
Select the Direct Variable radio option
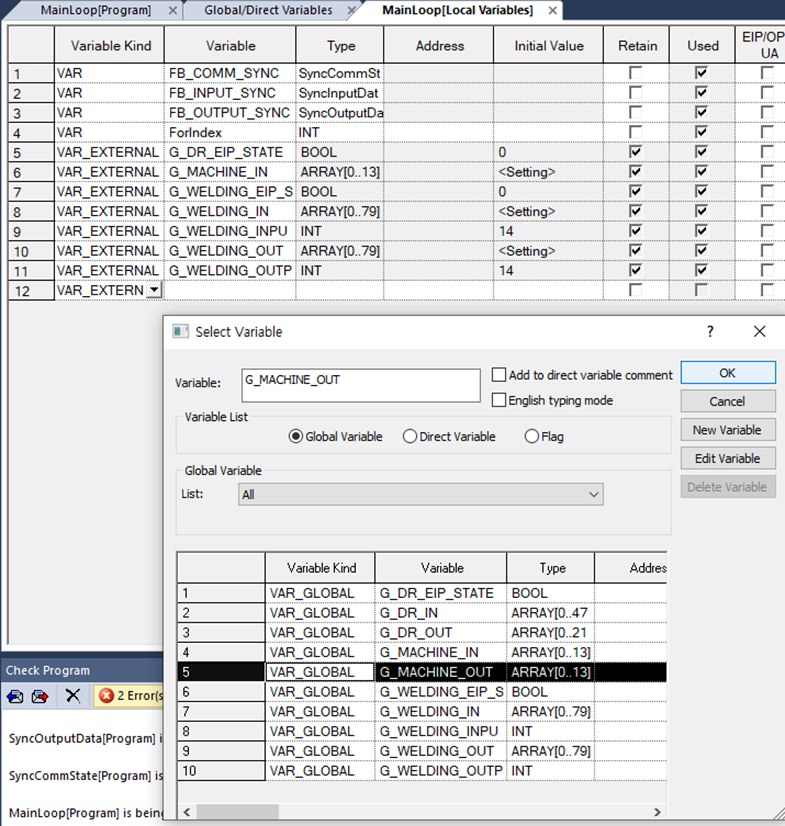tap(410, 436)
